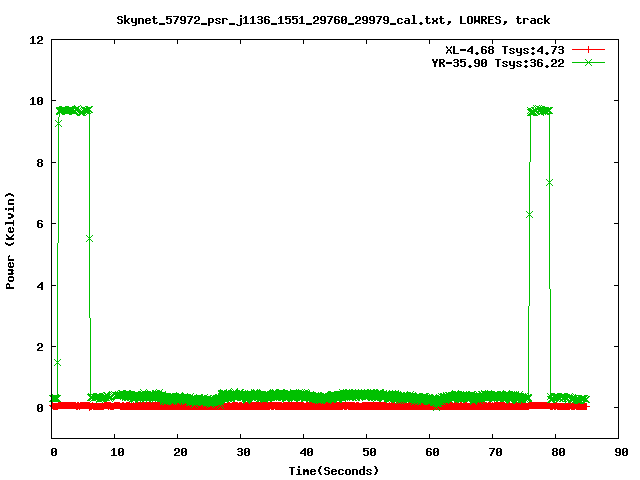This screenshot has width=640, height=480.
Task: Click the red XL legend line sample
Action: (588, 50)
